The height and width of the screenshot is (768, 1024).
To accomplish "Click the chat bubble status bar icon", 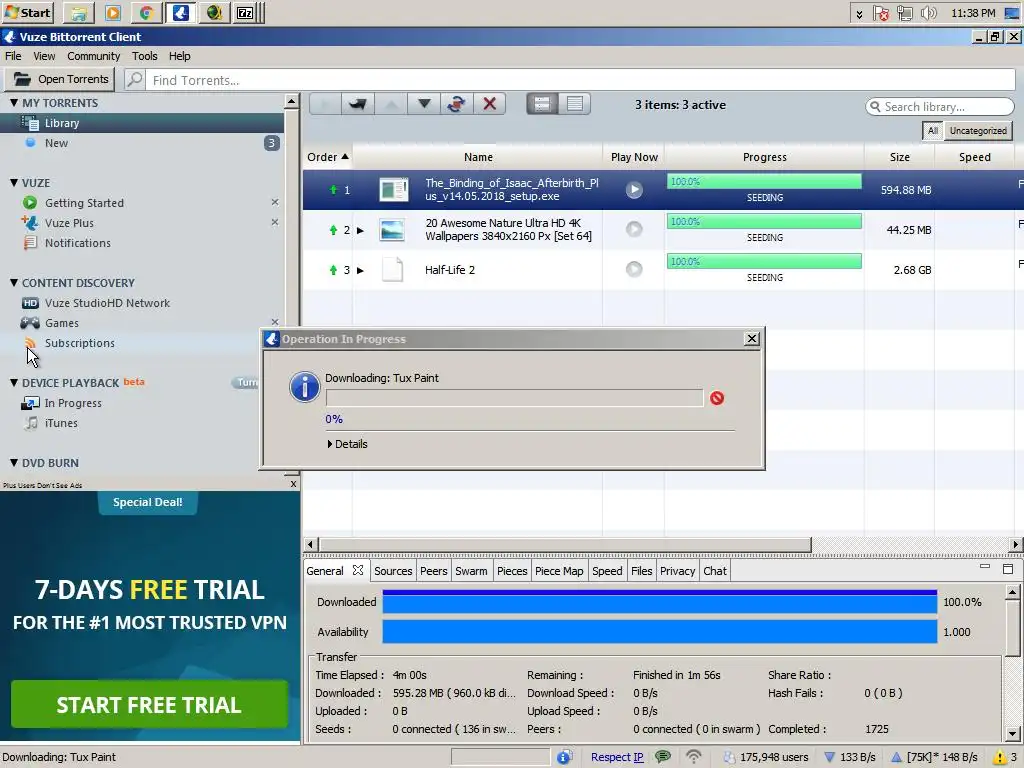I will point(663,756).
